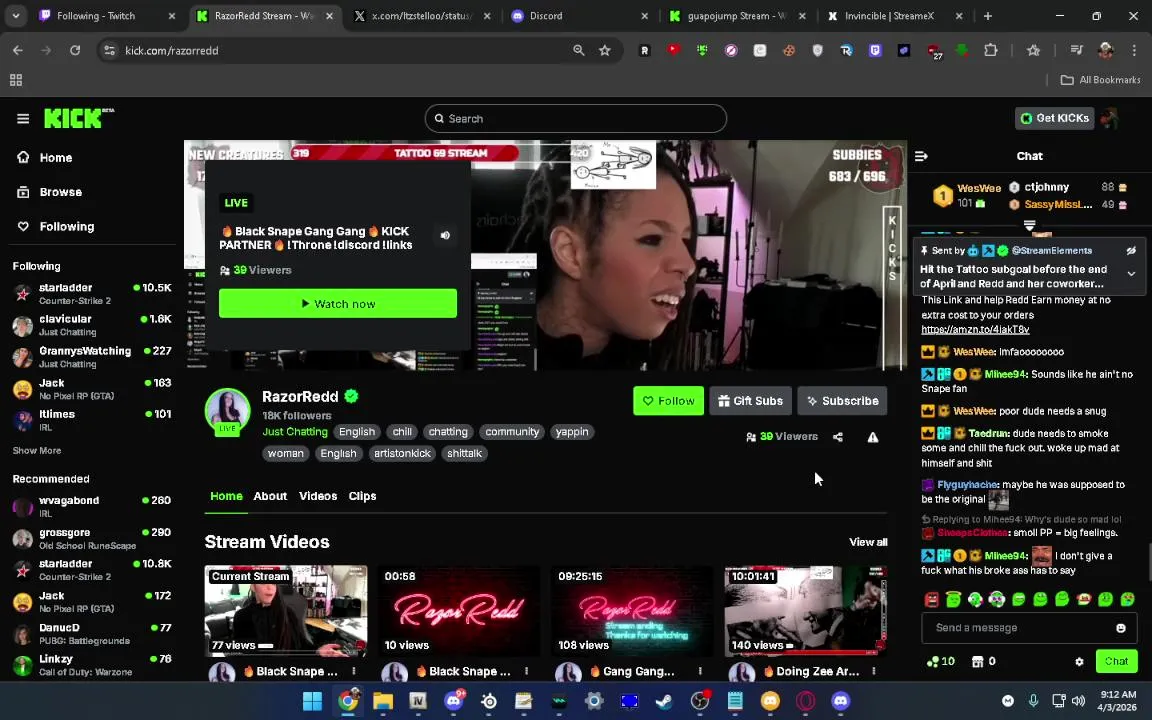This screenshot has height=720, width=1152.
Task: Open the Kick hamburger sidebar menu
Action: coord(23,118)
